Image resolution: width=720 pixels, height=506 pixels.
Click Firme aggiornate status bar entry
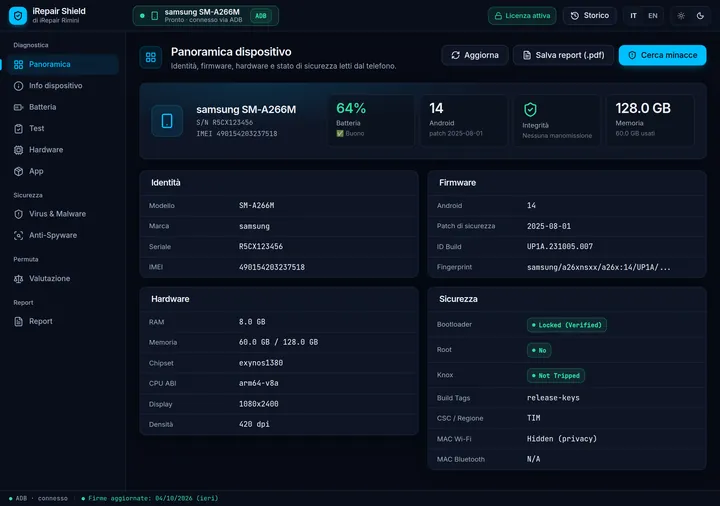tap(150, 498)
